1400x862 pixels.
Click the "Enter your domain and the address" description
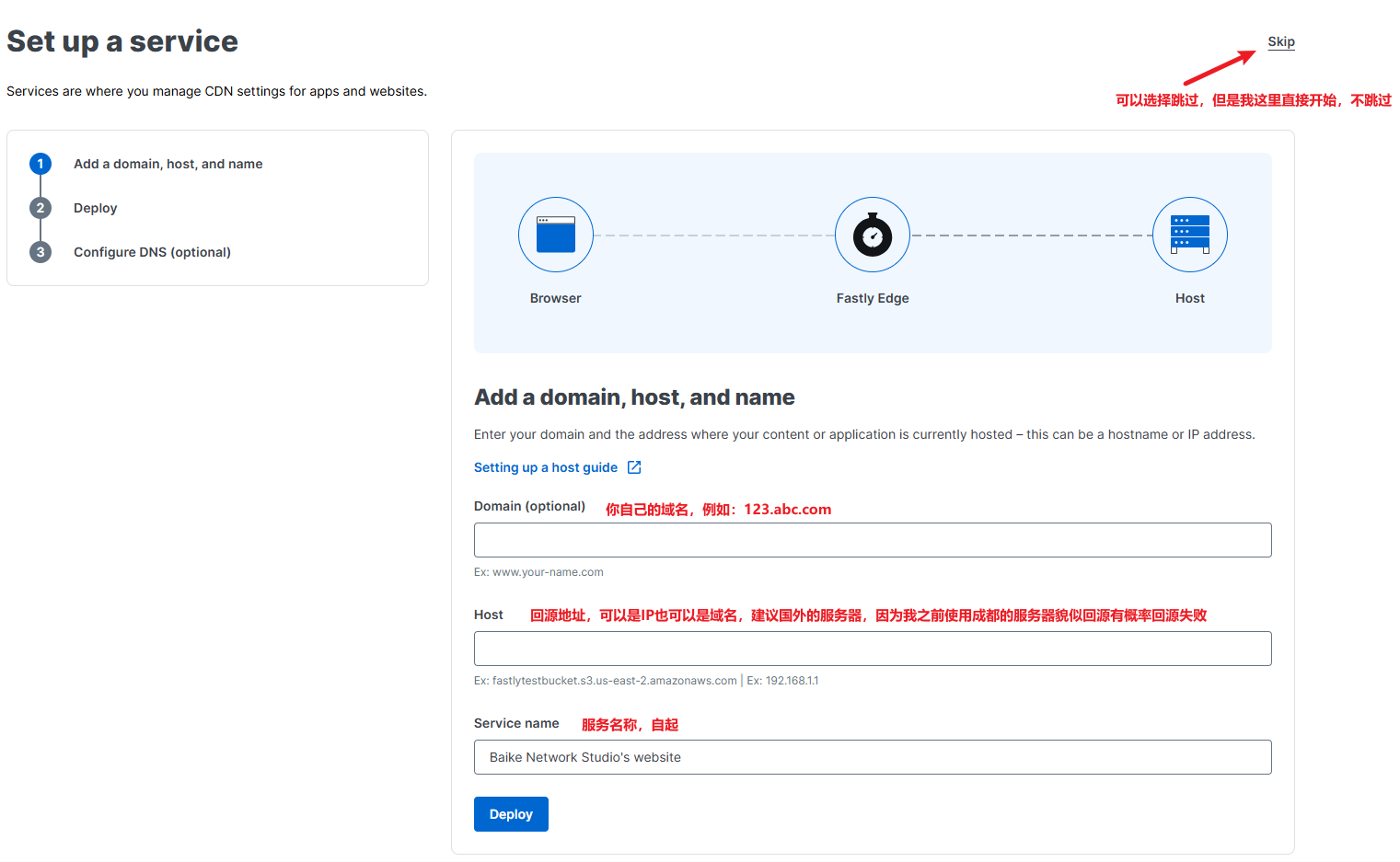(864, 434)
